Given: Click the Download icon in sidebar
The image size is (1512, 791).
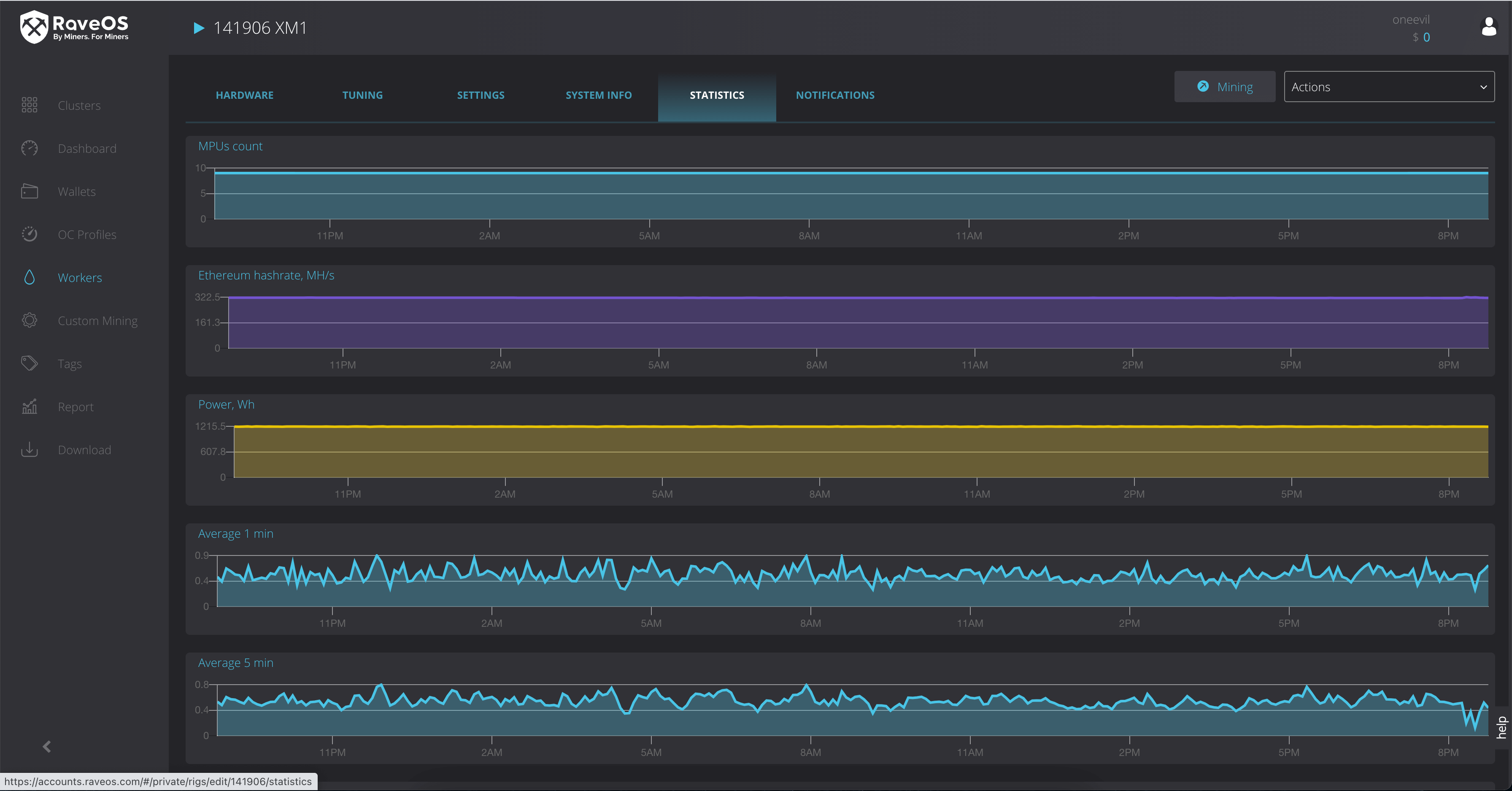Looking at the screenshot, I should 29,449.
